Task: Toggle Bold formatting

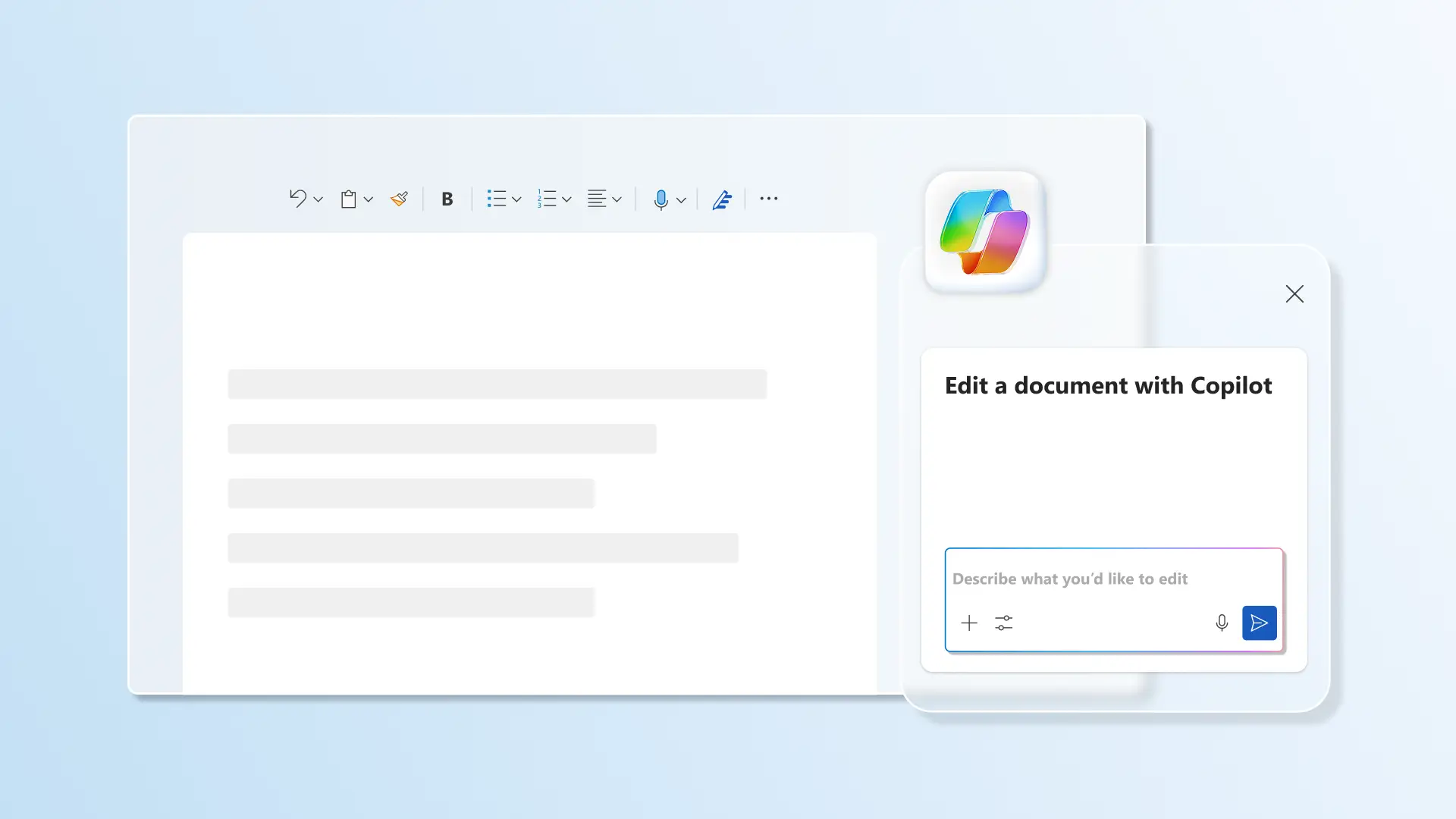Action: [447, 199]
